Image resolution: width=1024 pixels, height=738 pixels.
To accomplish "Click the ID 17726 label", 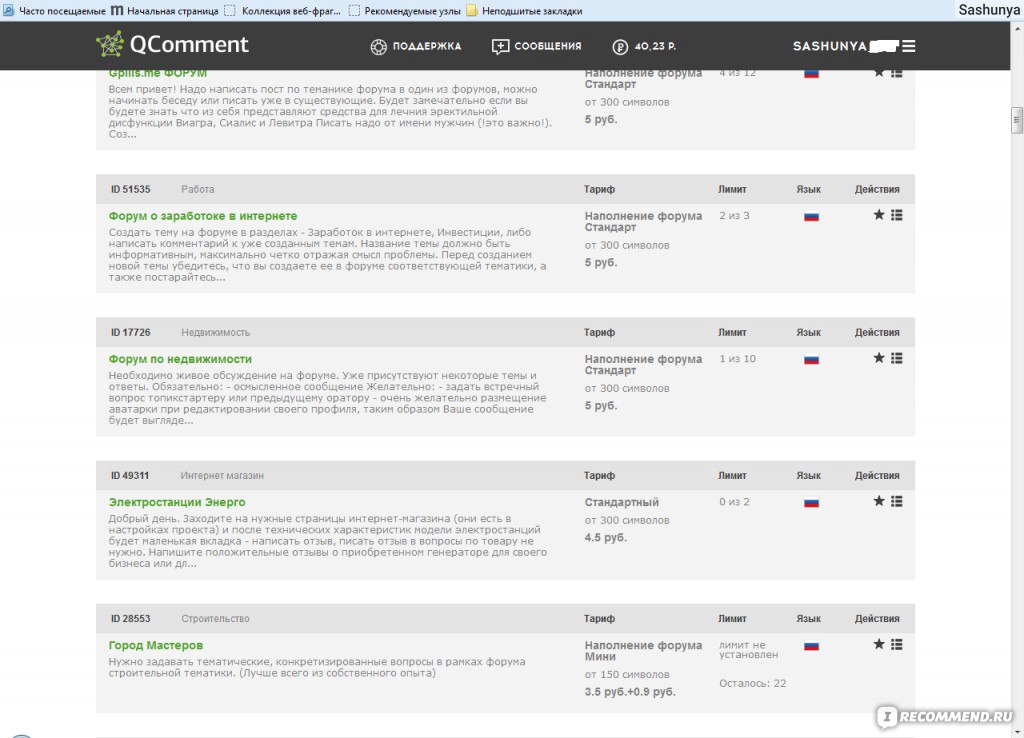I will pos(131,332).
